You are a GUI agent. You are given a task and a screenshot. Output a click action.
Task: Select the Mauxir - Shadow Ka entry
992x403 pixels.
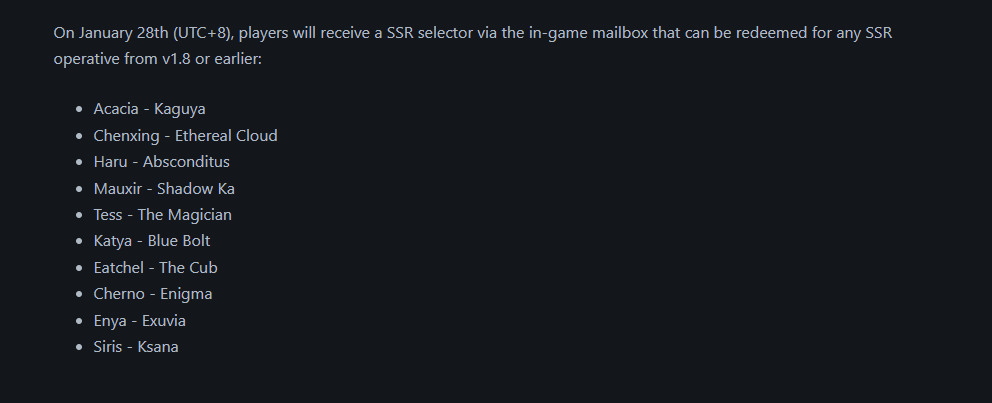164,189
